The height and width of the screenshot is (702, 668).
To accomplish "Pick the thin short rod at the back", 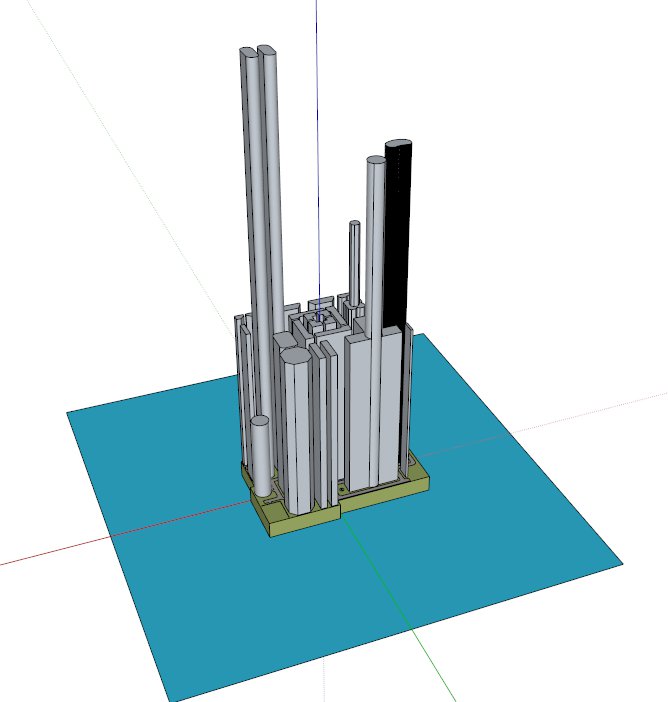I will 354,264.
